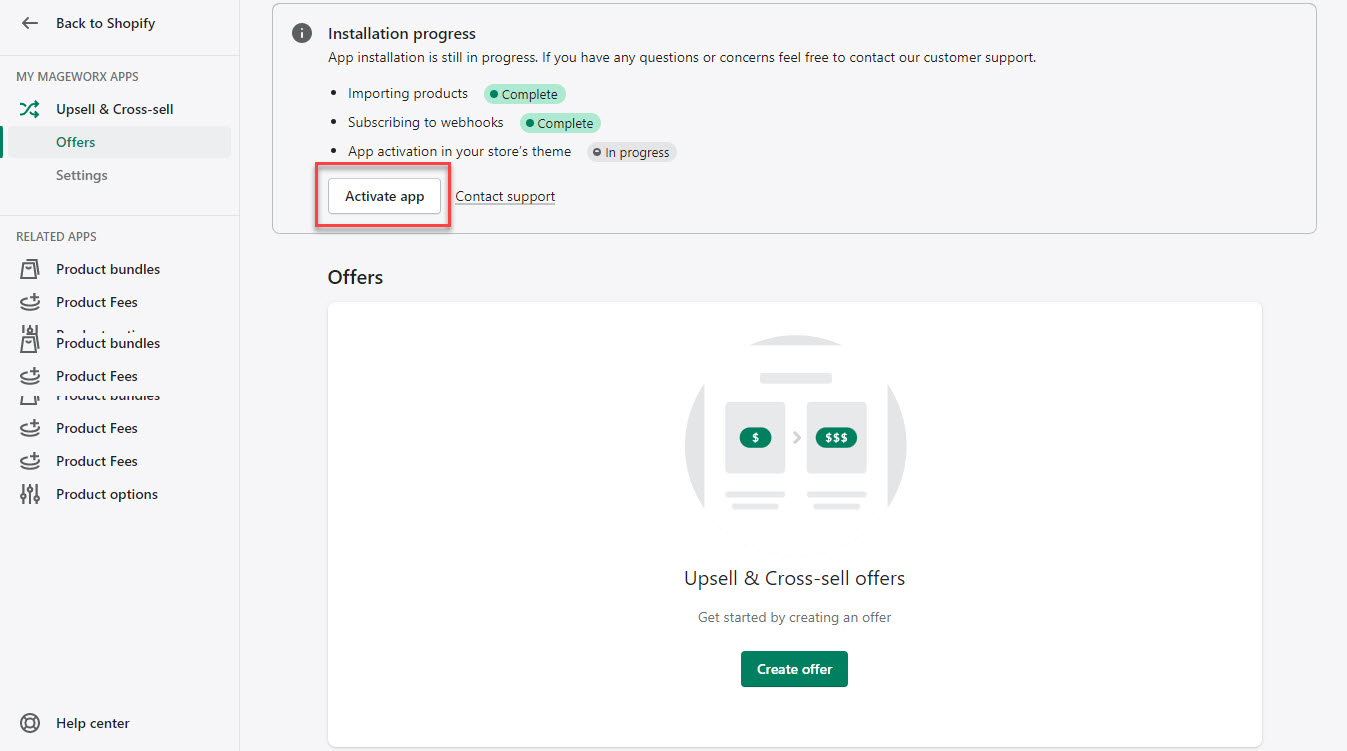Open the Settings menu item
1347x751 pixels.
[81, 174]
